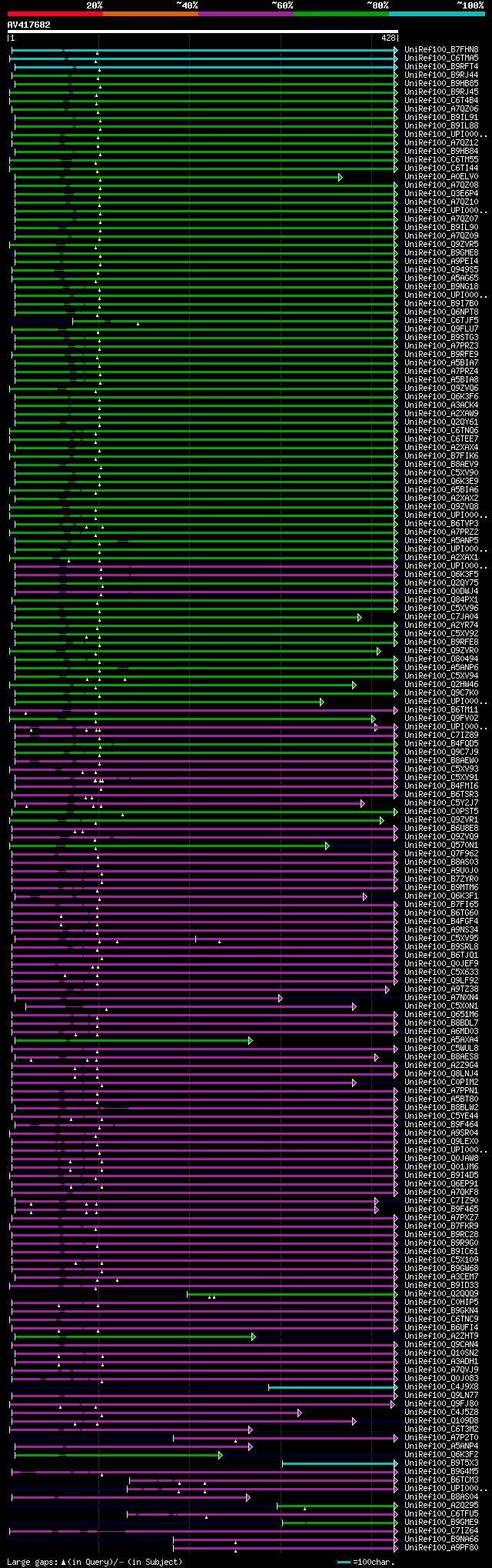Image resolution: width=492 pixels, height=1568 pixels.
Task: Click the cyan alignment bar for UniRef100_B9T5X3
Action: click(339, 1463)
